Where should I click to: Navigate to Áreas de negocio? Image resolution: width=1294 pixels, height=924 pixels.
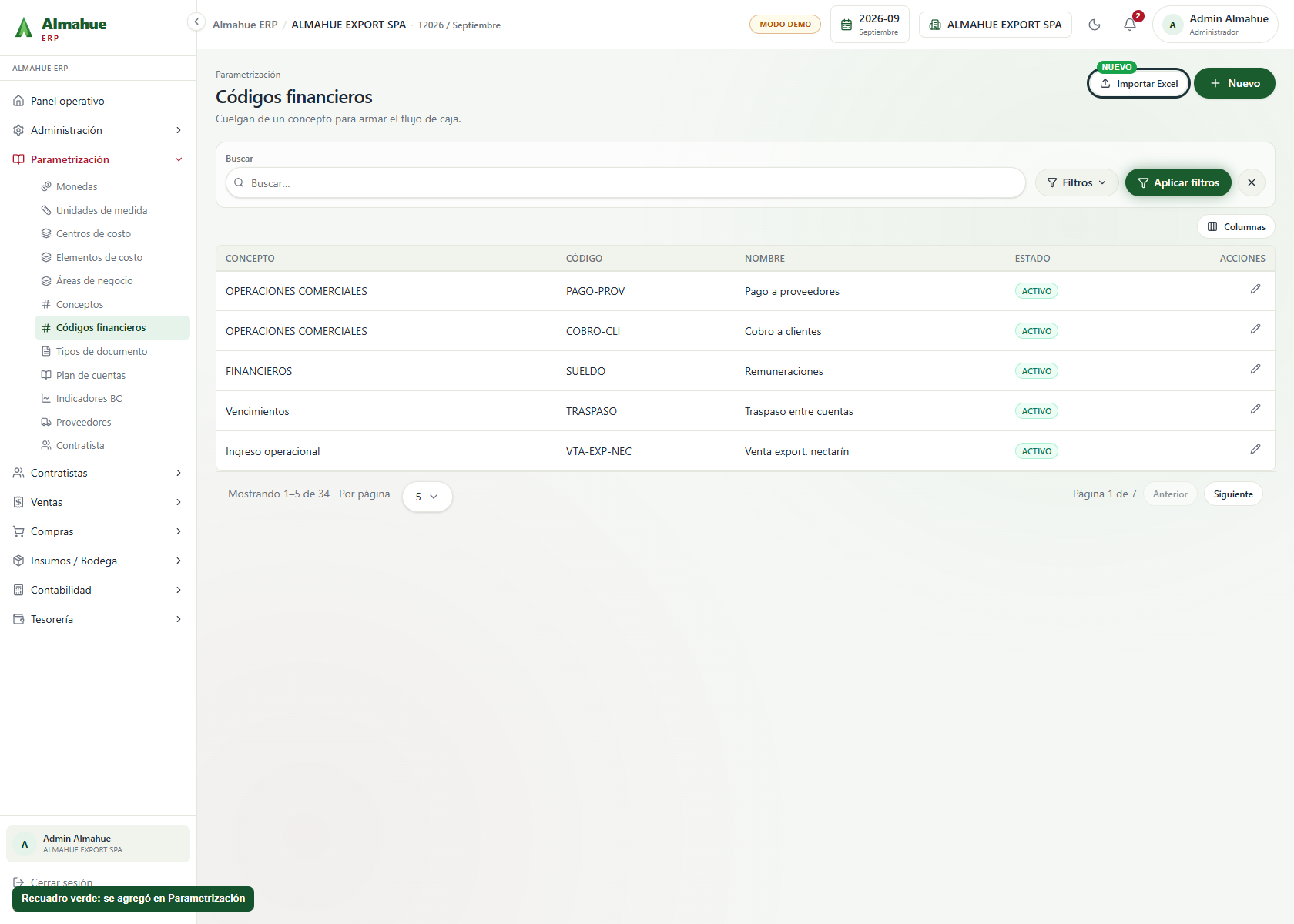coord(112,280)
